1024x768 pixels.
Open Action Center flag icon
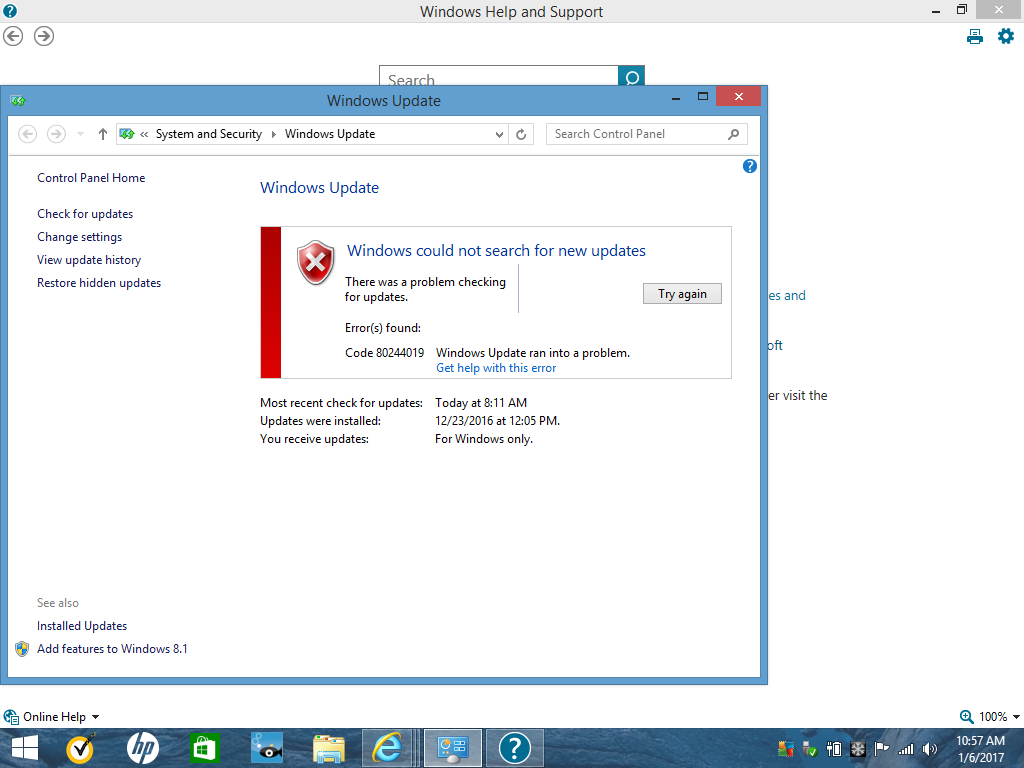click(x=882, y=749)
